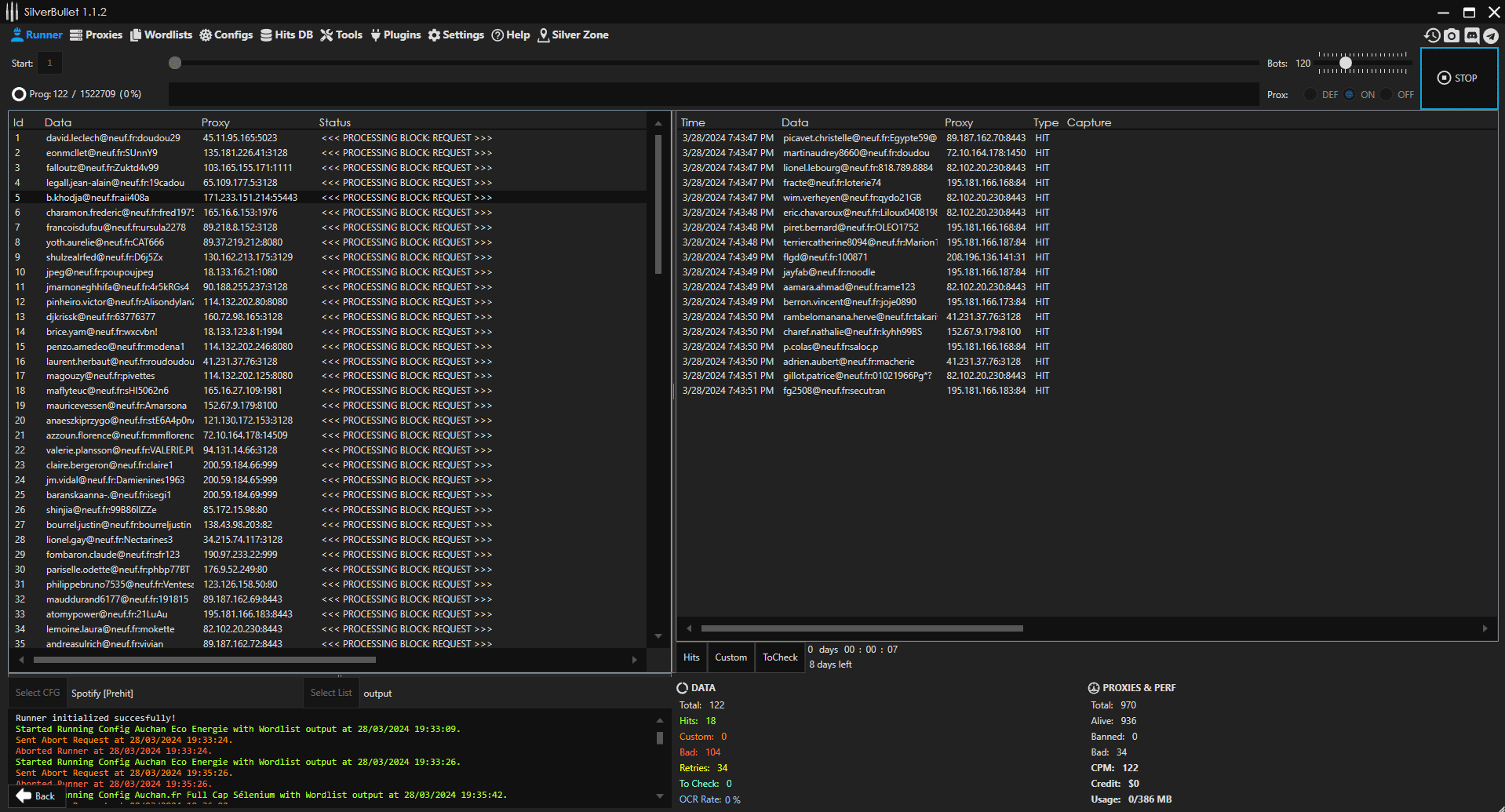This screenshot has height=812, width=1505.
Task: Click the Start number input field
Action: [49, 63]
